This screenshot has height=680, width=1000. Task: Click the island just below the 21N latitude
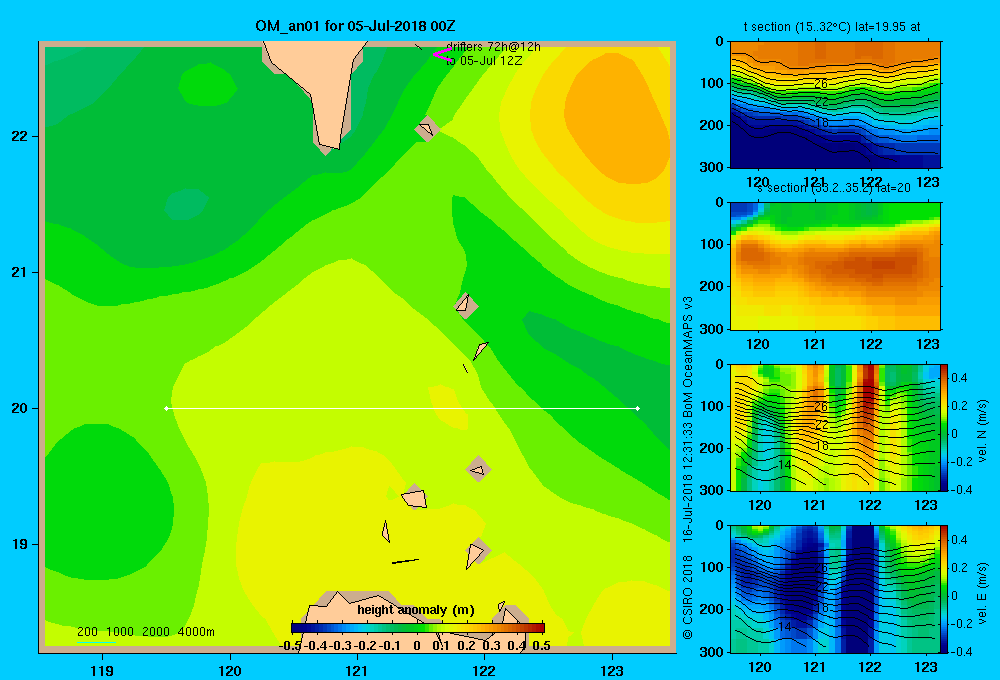(466, 305)
